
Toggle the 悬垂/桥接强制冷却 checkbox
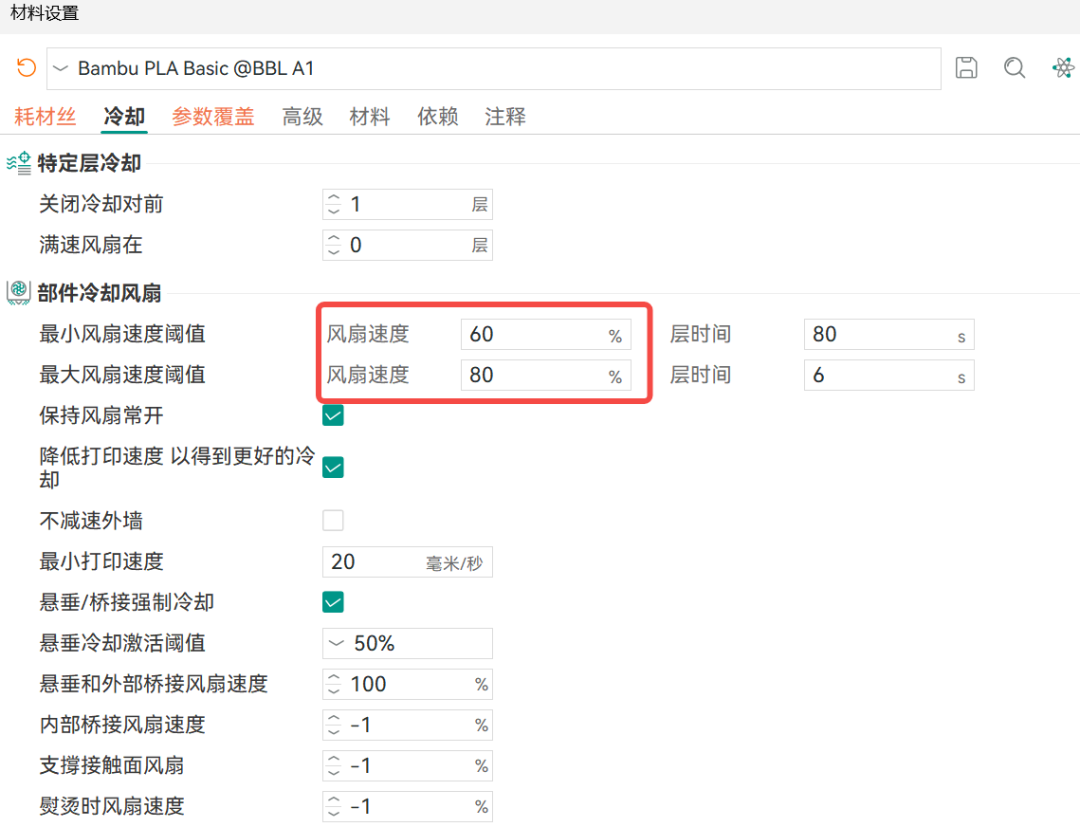[x=333, y=603]
